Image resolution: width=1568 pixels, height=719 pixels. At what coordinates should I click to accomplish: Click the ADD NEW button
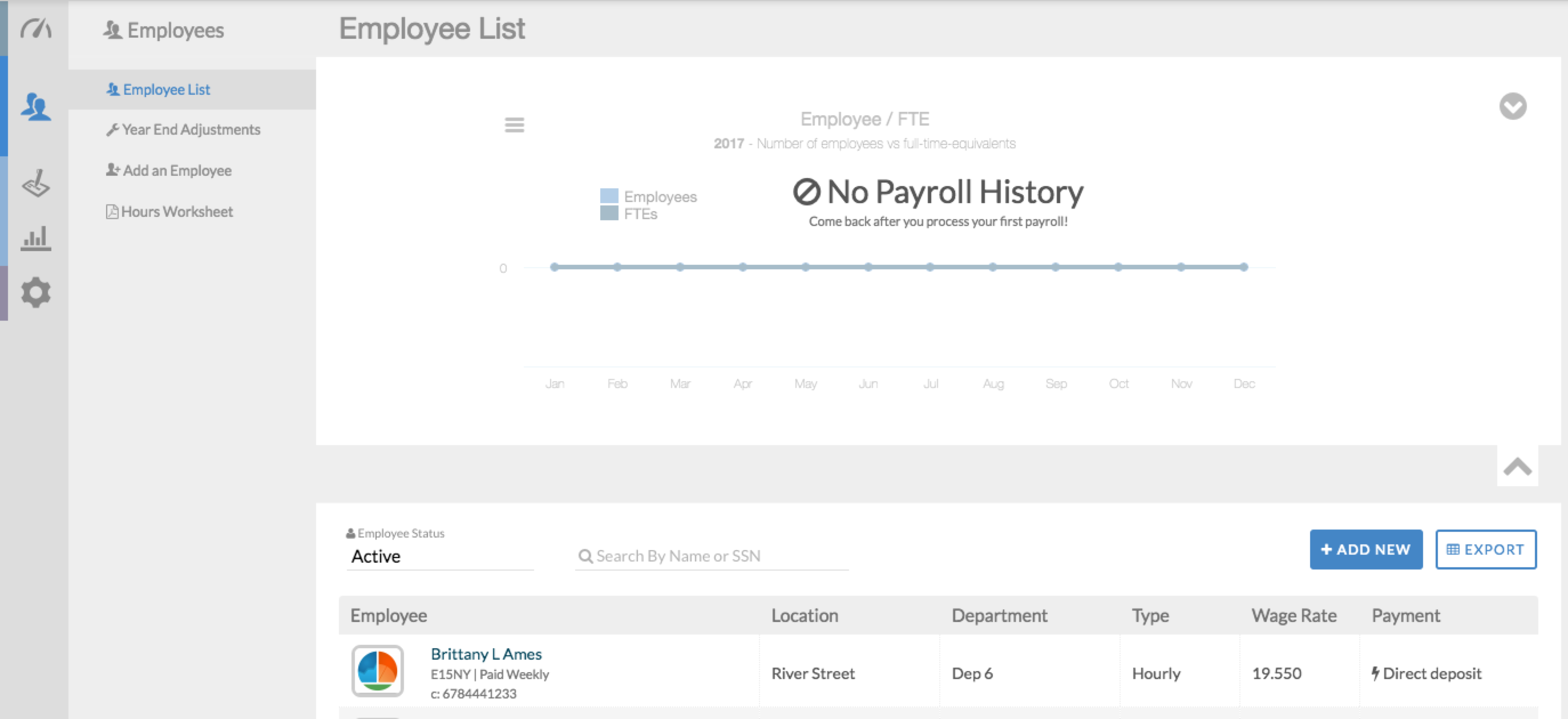pos(1366,549)
